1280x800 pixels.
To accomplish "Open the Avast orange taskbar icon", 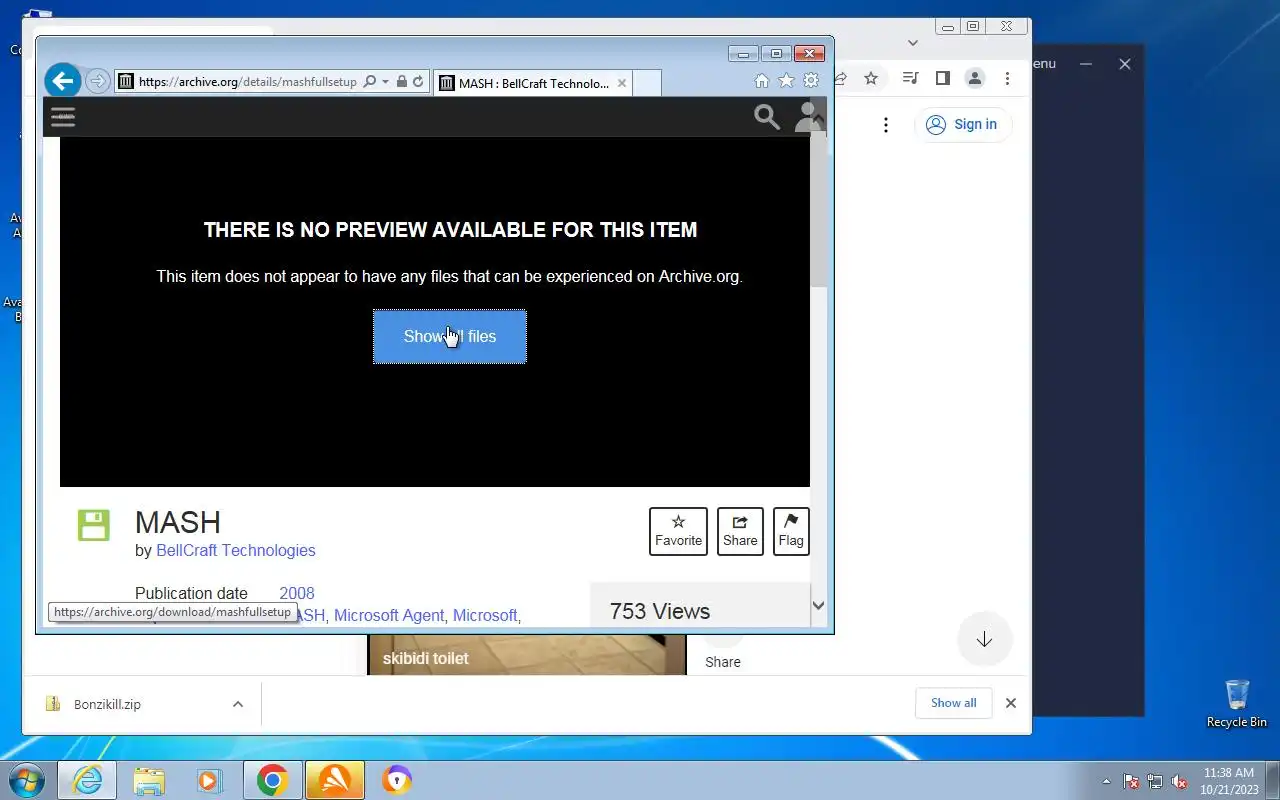I will pyautogui.click(x=334, y=780).
